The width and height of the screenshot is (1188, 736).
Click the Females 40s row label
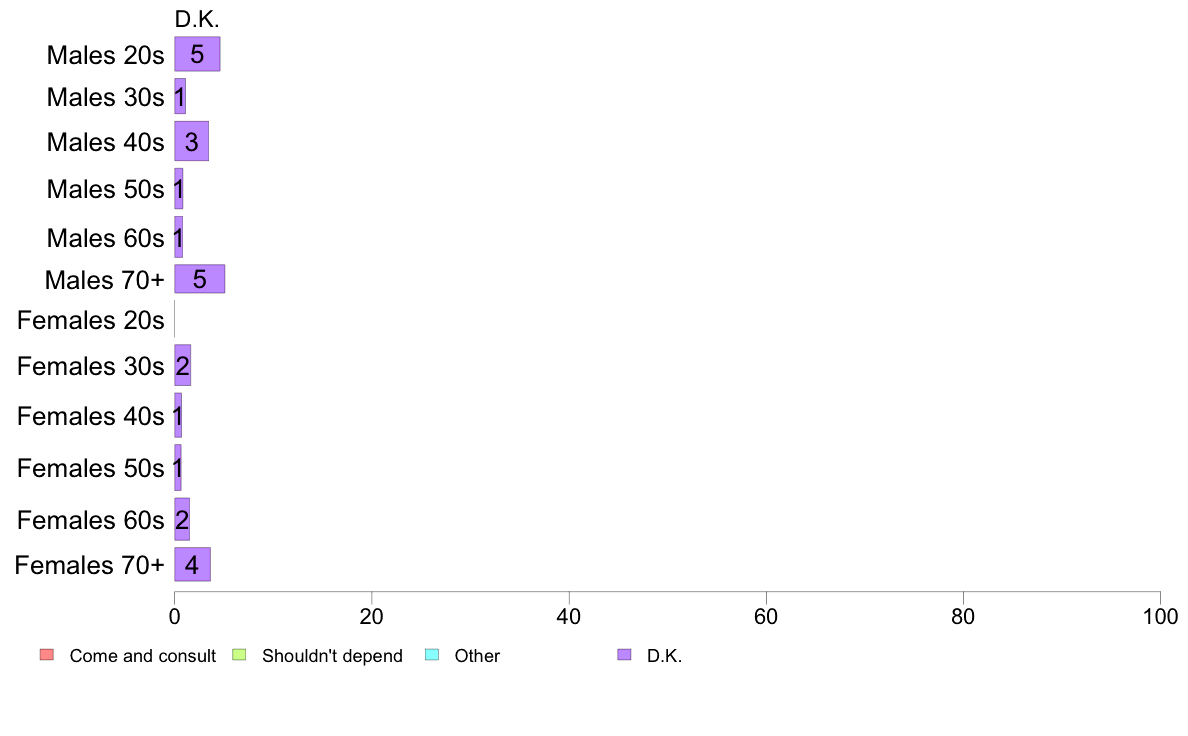(x=90, y=416)
